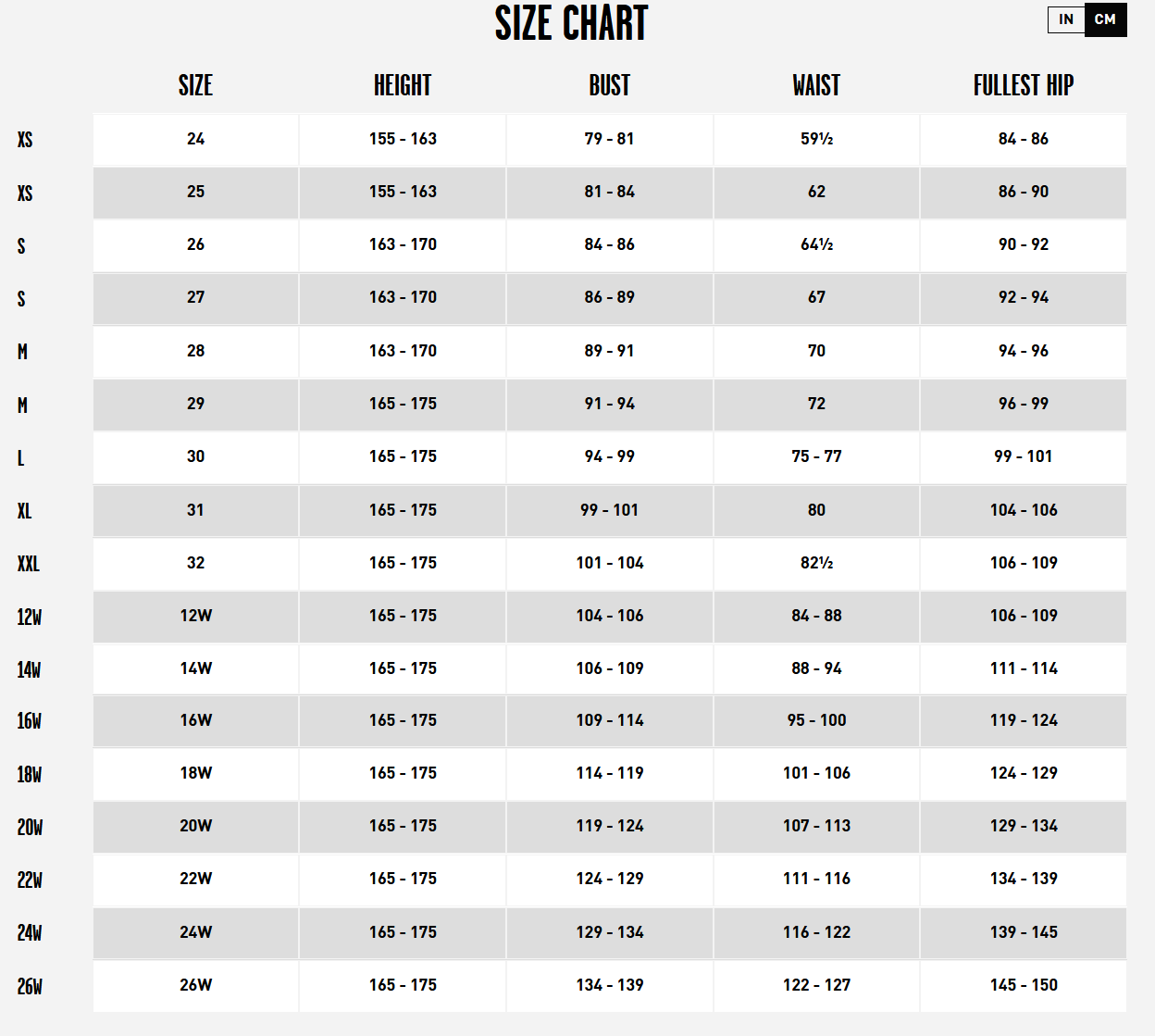Click the 95 - 100 waist cell
The image size is (1155, 1036).
tap(816, 720)
